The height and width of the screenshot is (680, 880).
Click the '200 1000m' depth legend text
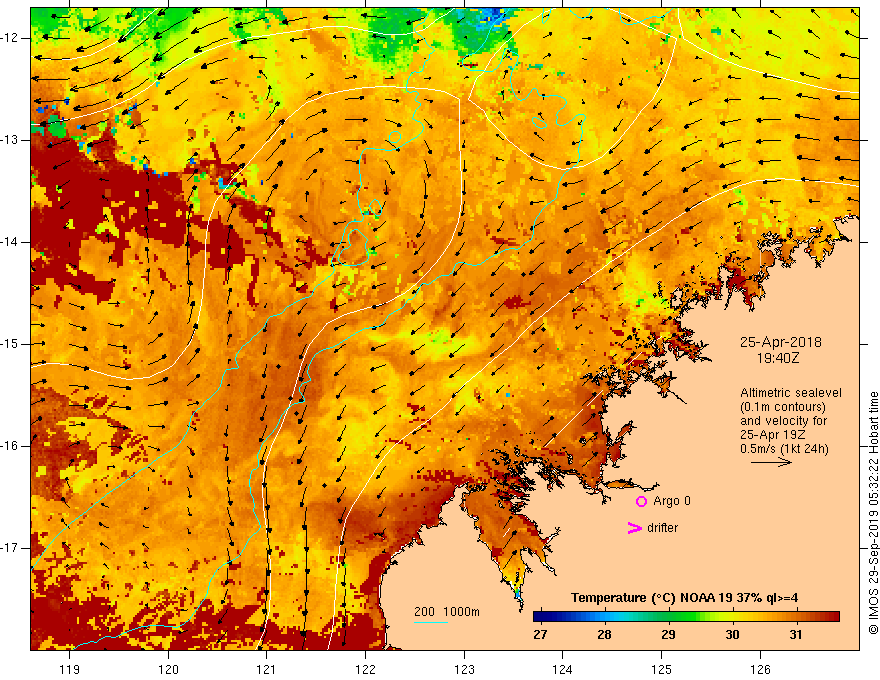point(447,612)
